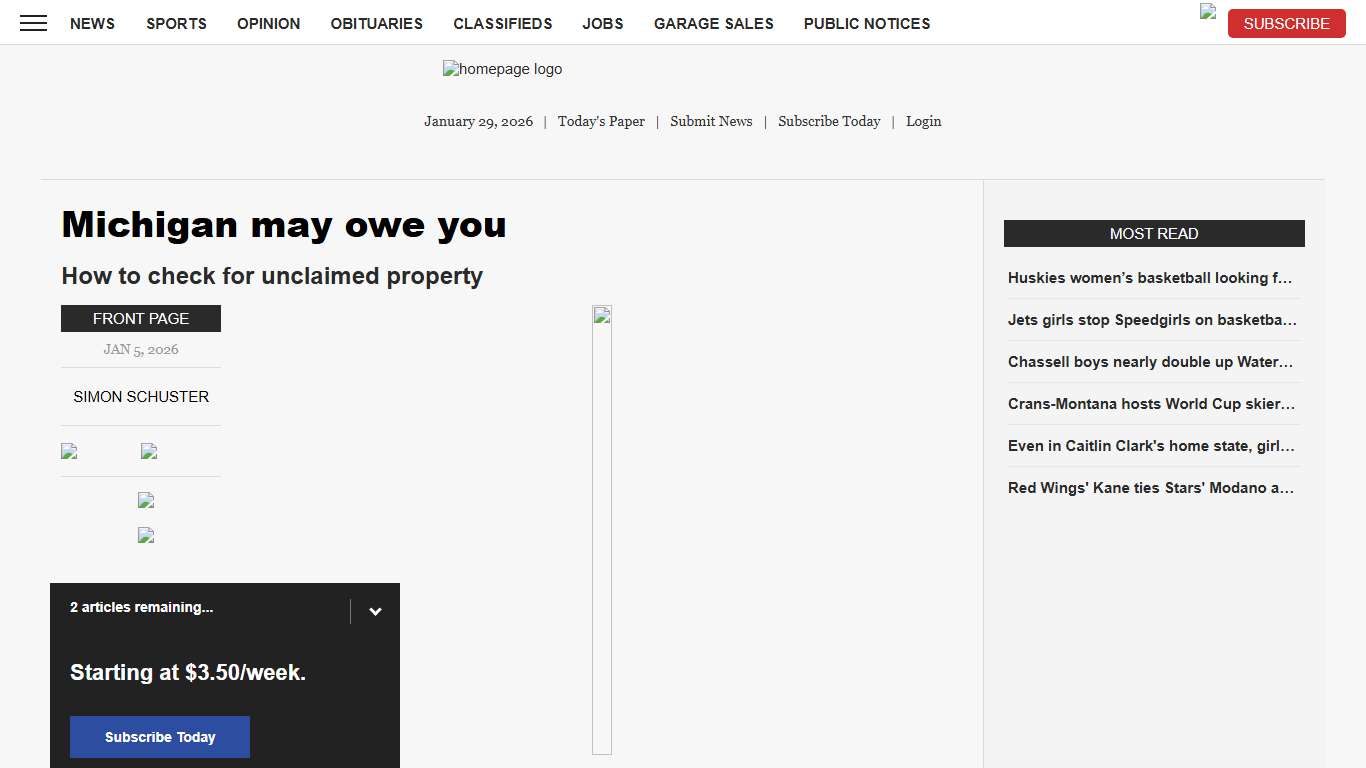Click the small icon beside the red Subscribe button
1366x768 pixels.
click(x=1208, y=12)
